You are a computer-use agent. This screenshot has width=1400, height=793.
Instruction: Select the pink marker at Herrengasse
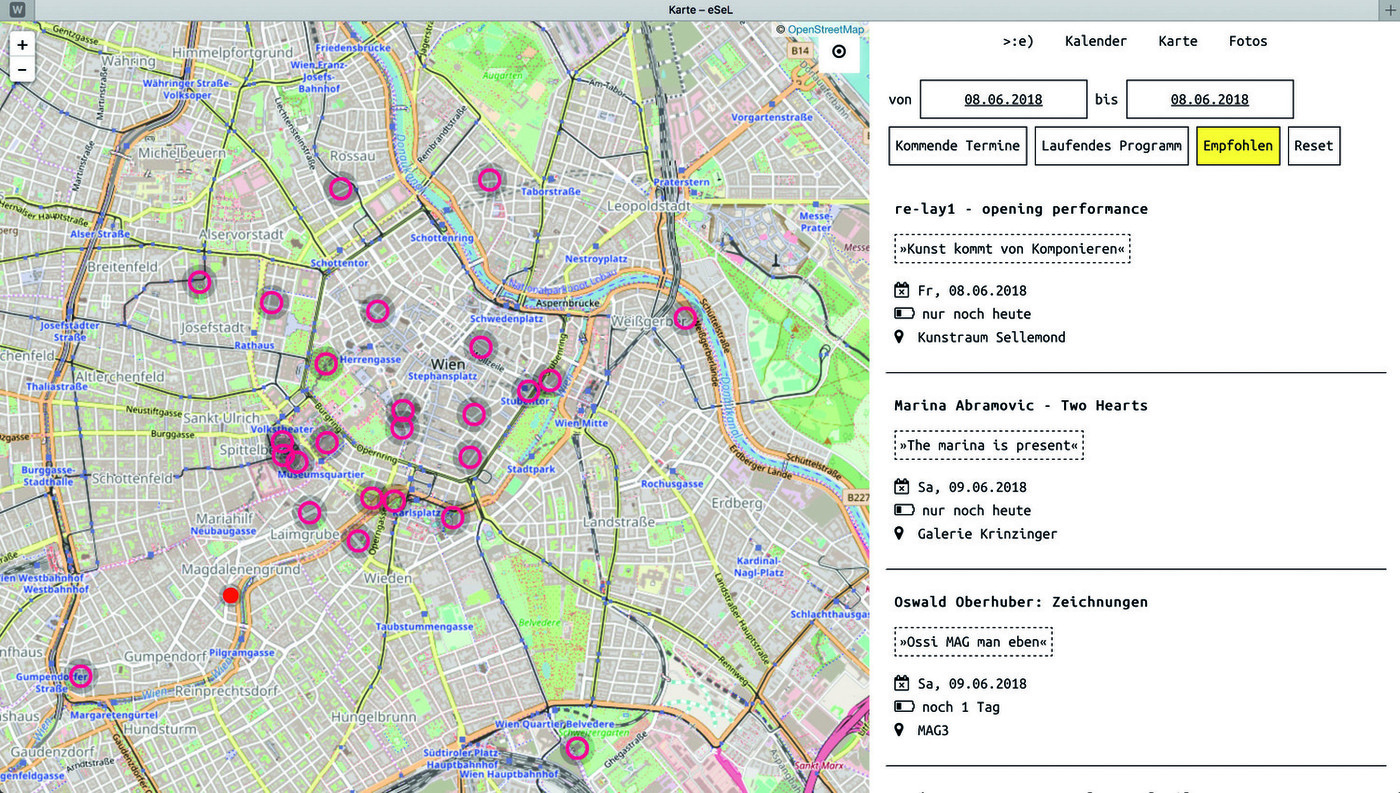coord(326,364)
